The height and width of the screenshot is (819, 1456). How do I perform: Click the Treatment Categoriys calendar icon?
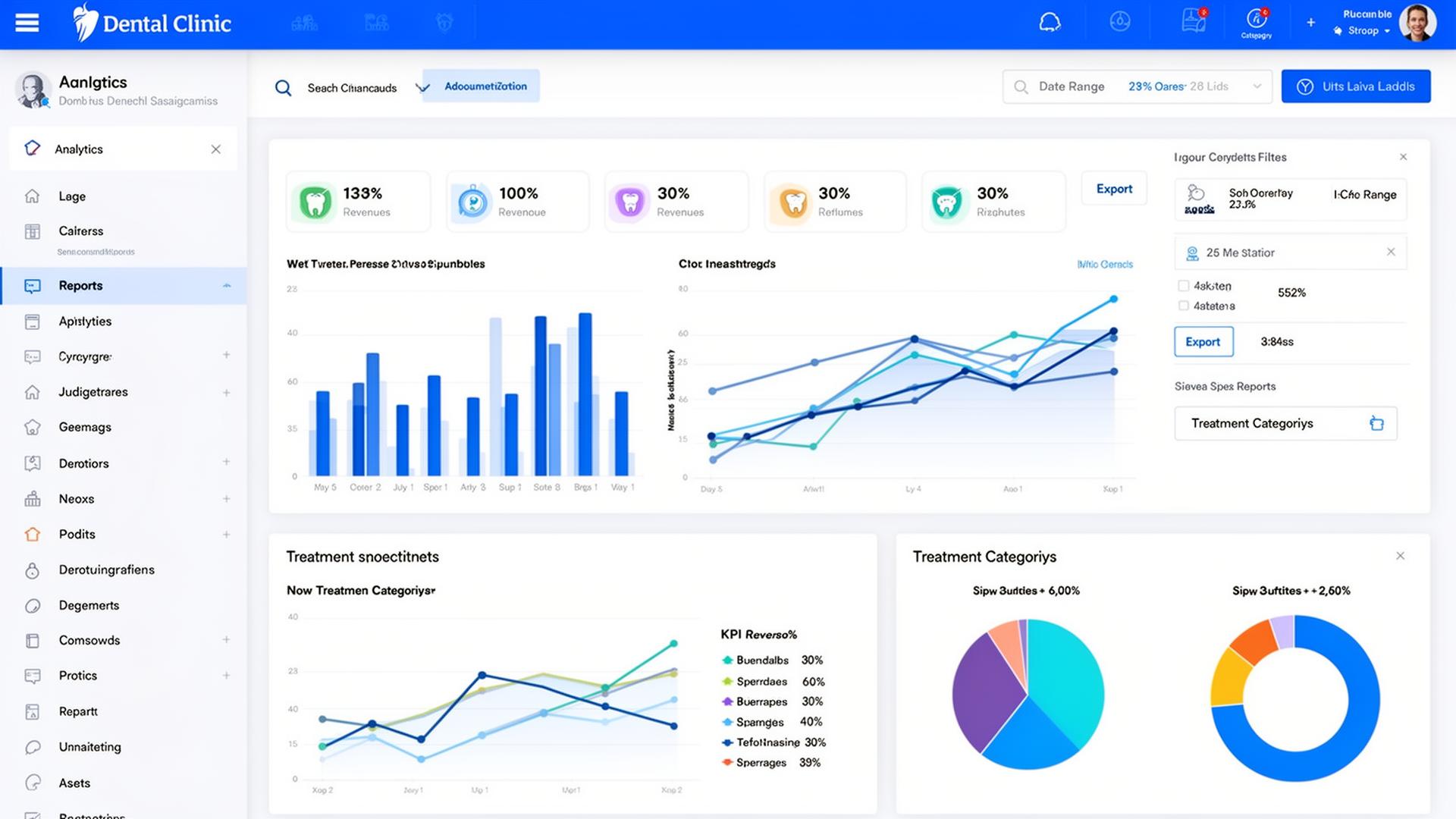click(x=1376, y=423)
